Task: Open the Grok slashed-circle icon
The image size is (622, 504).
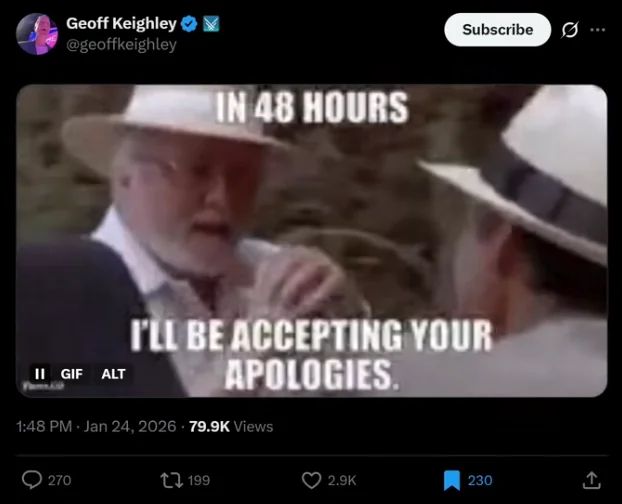Action: click(570, 30)
